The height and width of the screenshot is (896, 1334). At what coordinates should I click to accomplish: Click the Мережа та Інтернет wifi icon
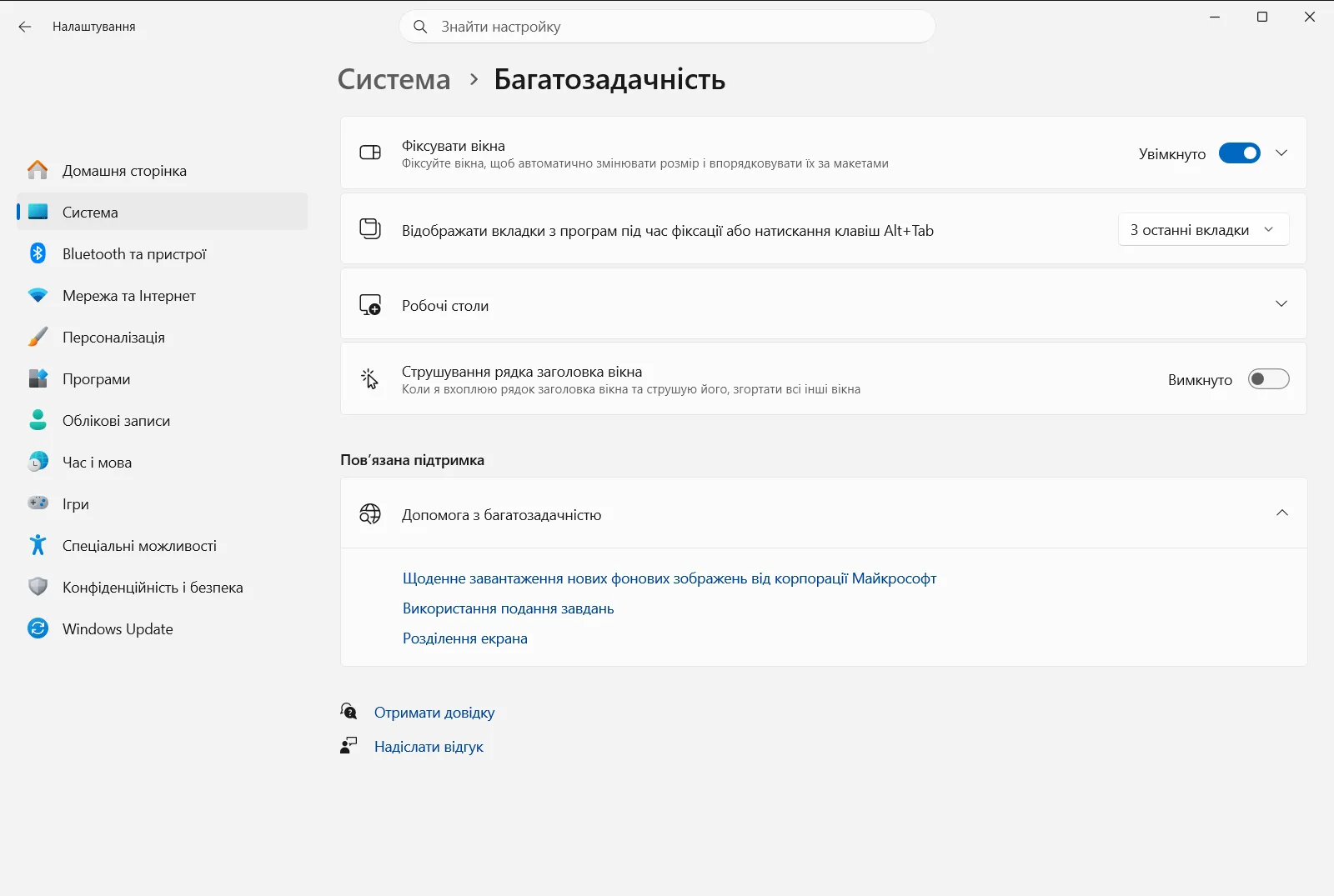[x=38, y=295]
